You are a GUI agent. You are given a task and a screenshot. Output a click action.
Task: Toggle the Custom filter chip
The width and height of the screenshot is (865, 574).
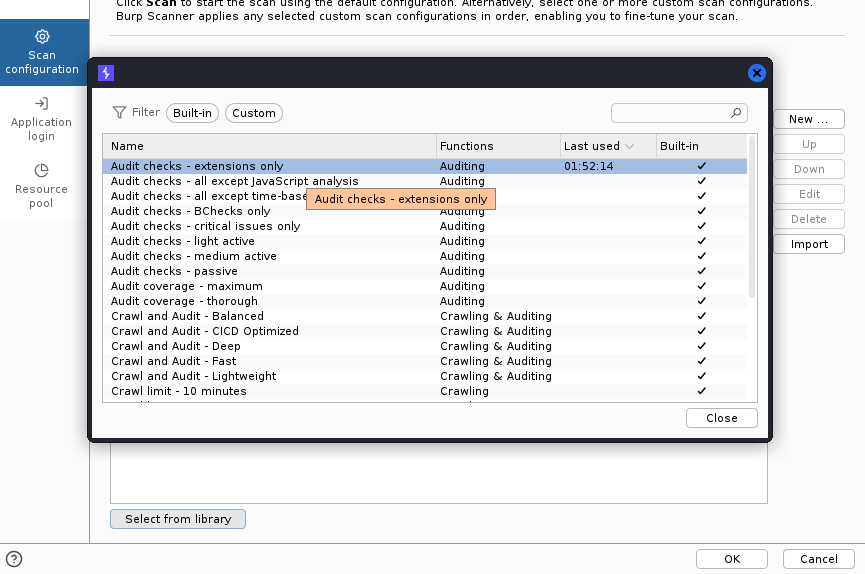pyautogui.click(x=254, y=113)
